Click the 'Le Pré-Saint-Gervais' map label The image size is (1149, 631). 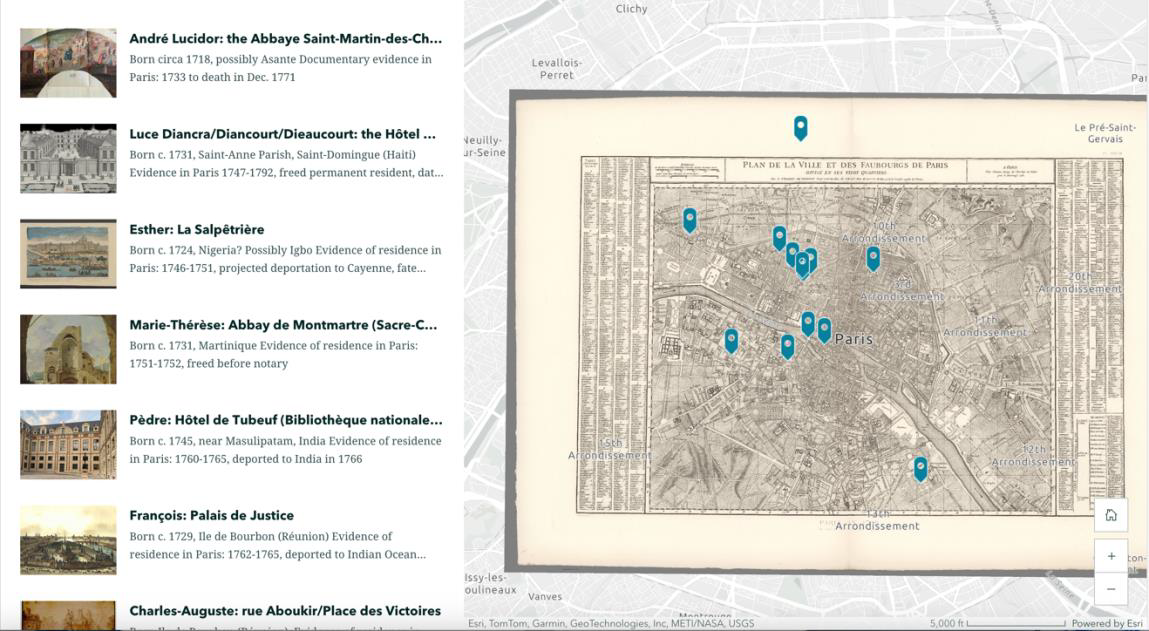(1105, 133)
